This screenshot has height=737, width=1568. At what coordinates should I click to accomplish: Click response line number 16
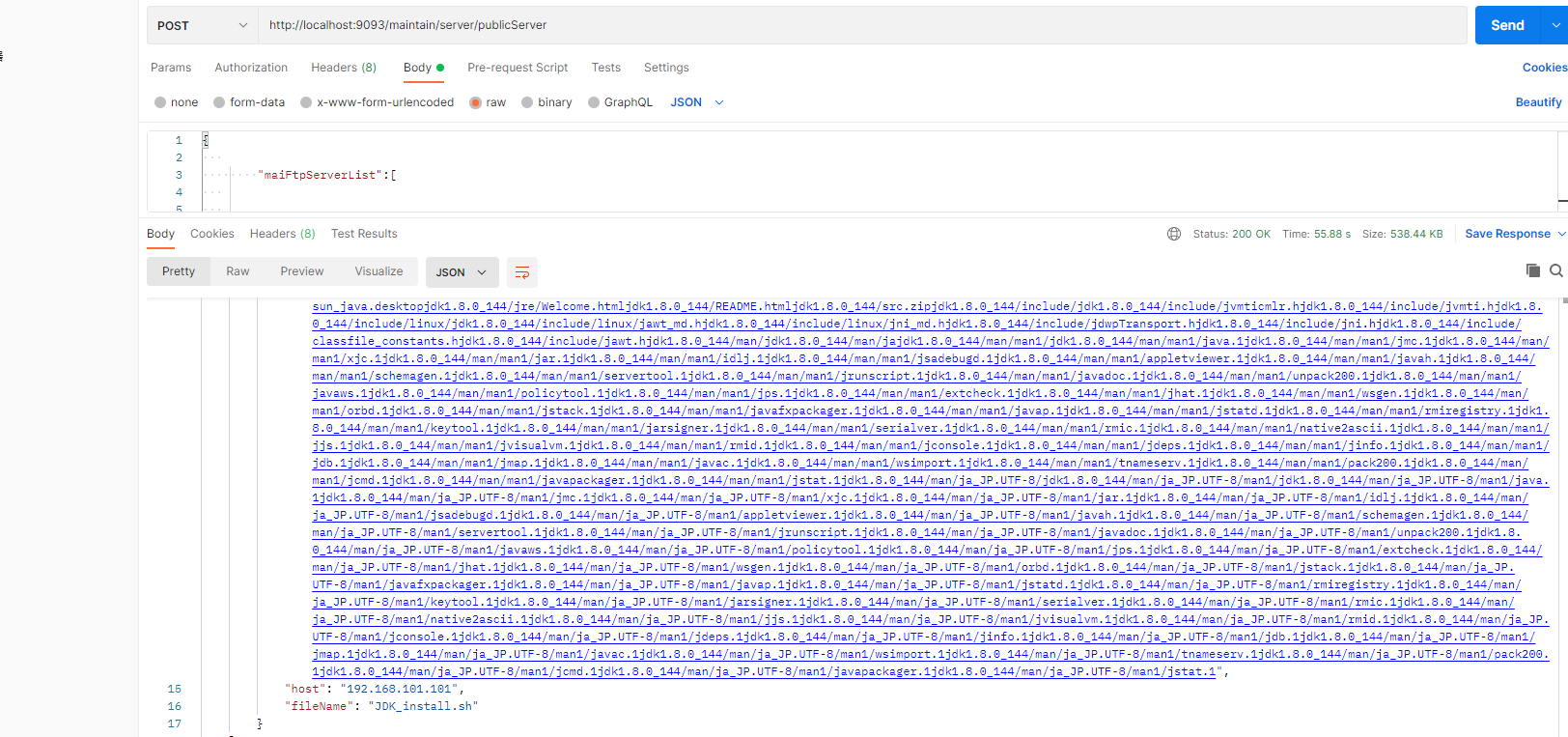[175, 706]
